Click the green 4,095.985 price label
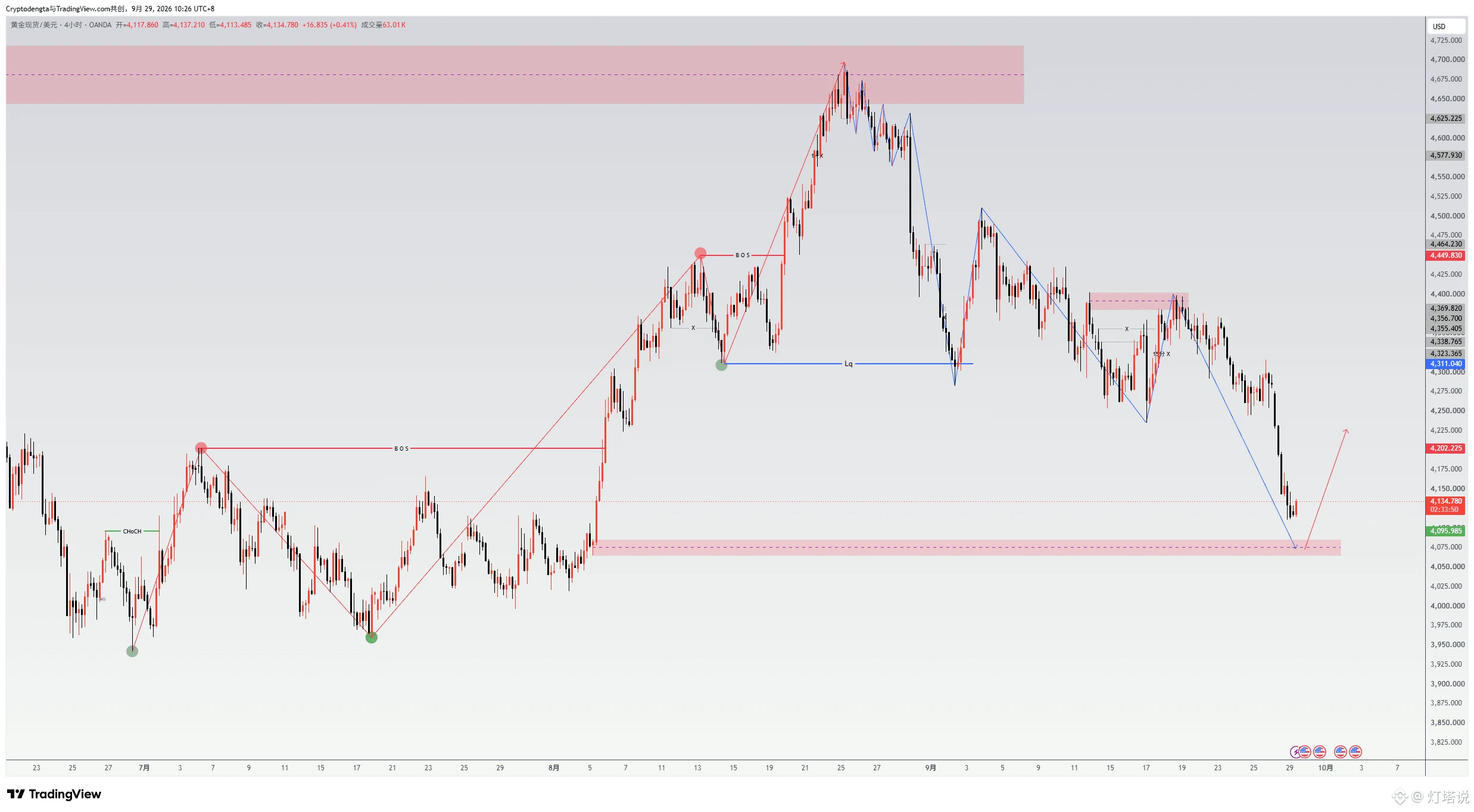The image size is (1474, 812). pyautogui.click(x=1445, y=531)
